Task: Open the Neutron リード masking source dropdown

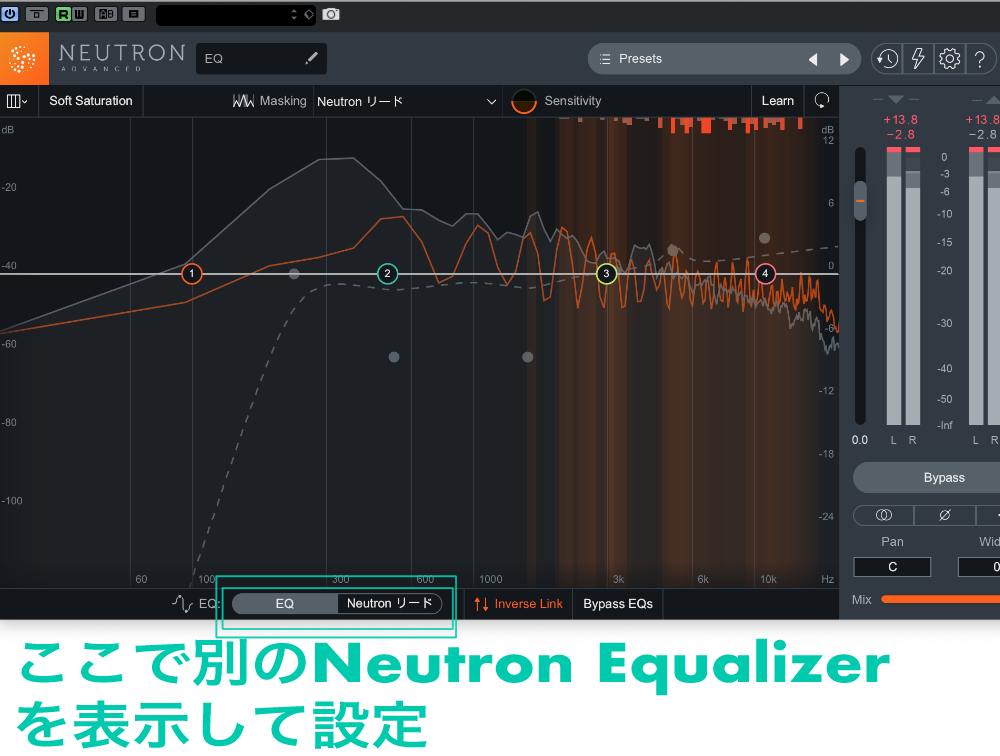Action: 407,101
